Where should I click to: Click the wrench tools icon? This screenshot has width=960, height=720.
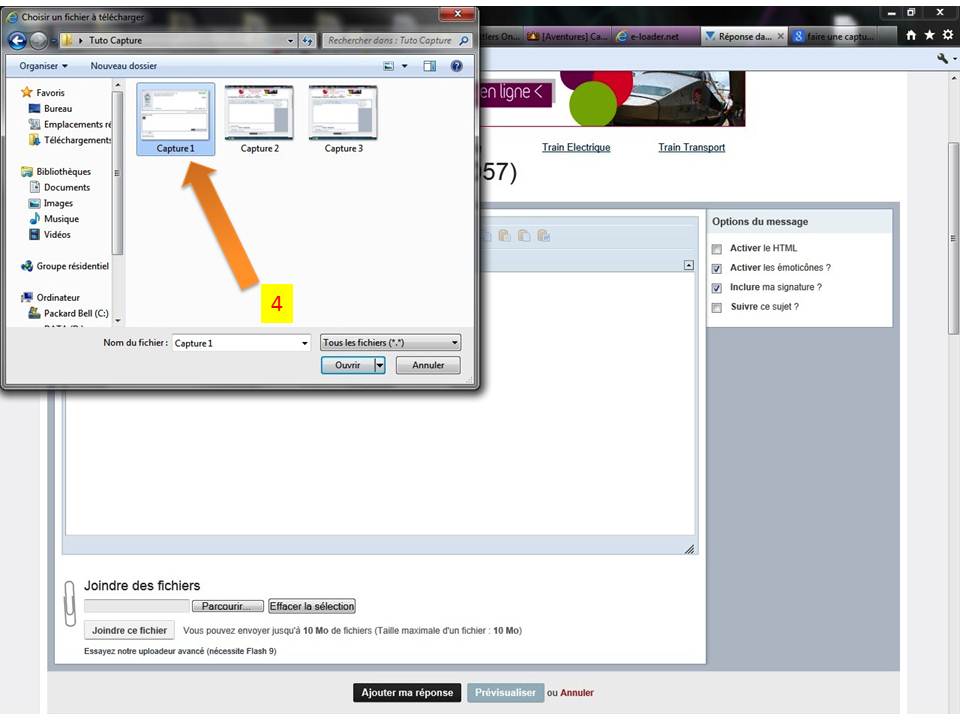click(942, 59)
